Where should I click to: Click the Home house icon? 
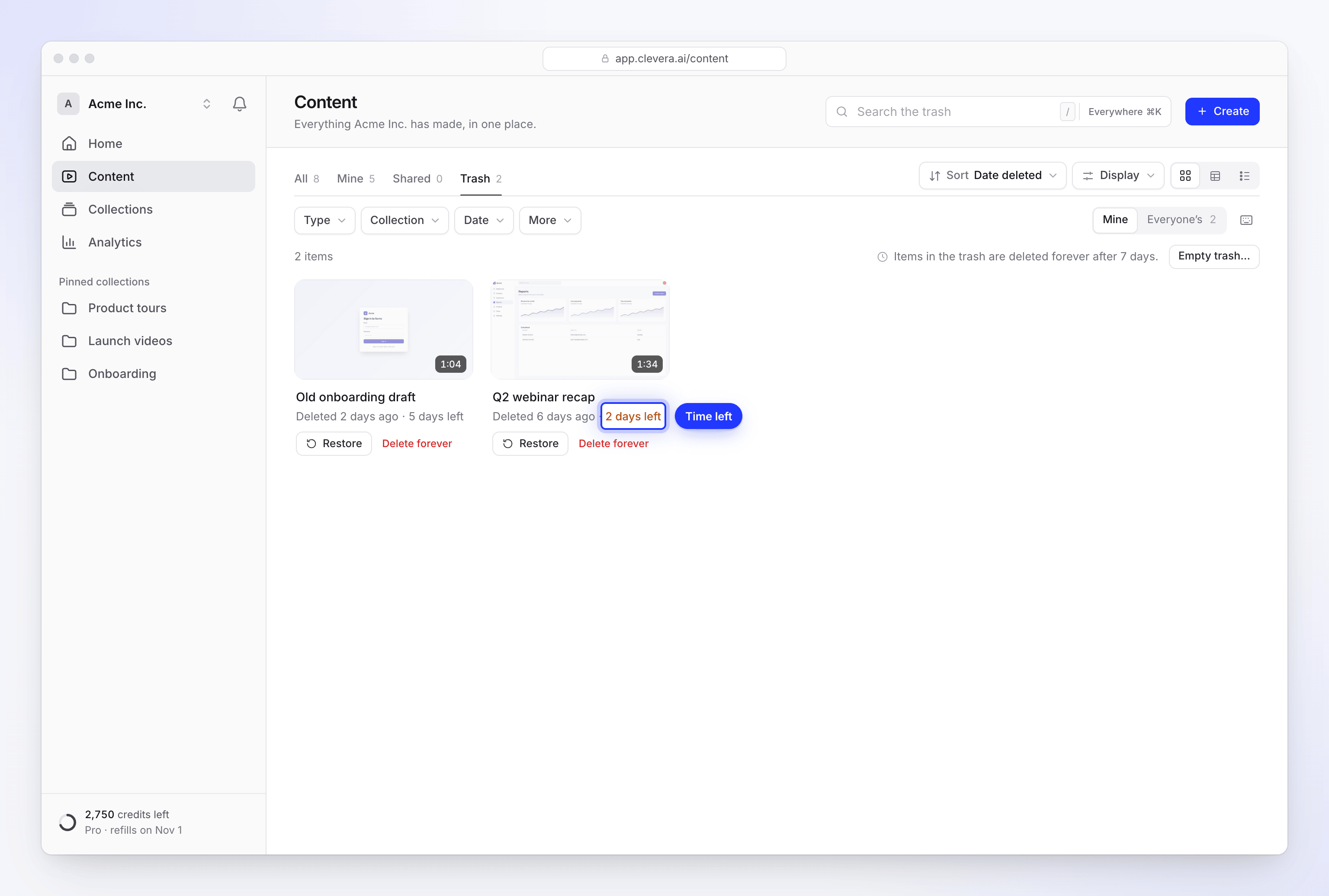point(69,144)
